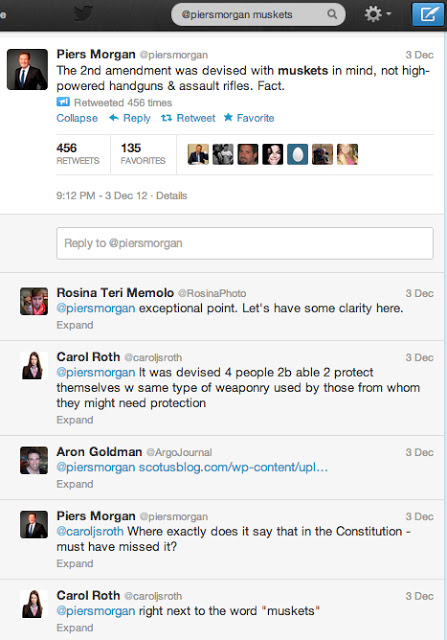Open the settings gear dropdown
Viewport: 447px width, 640px height.
[378, 14]
